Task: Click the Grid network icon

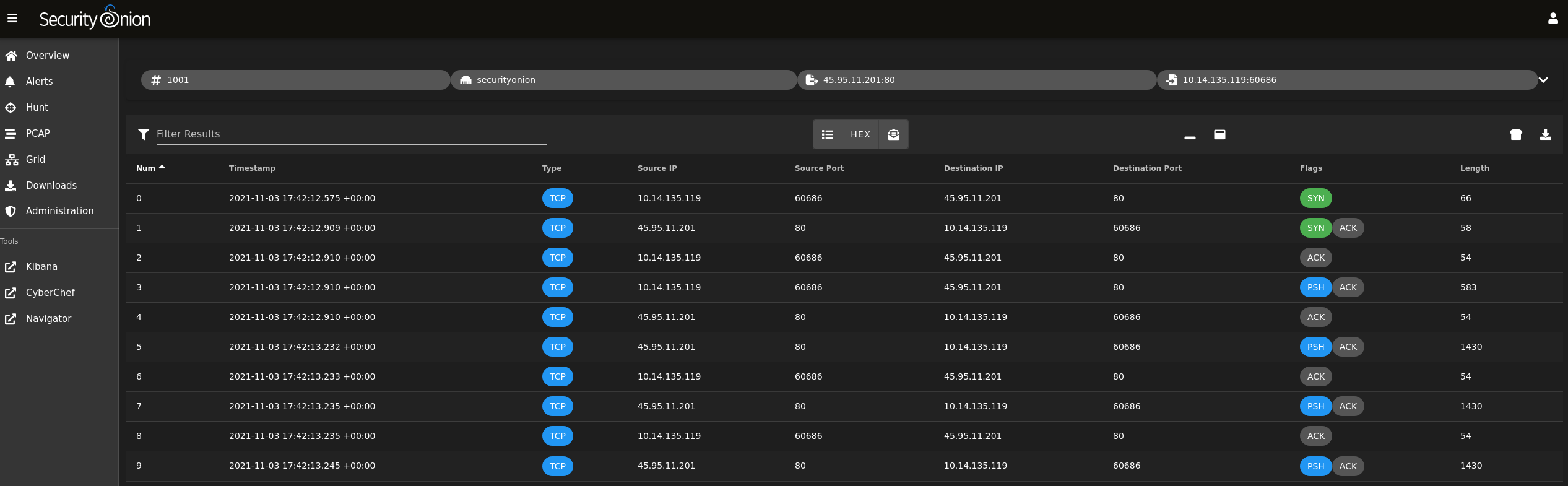Action: (x=11, y=160)
